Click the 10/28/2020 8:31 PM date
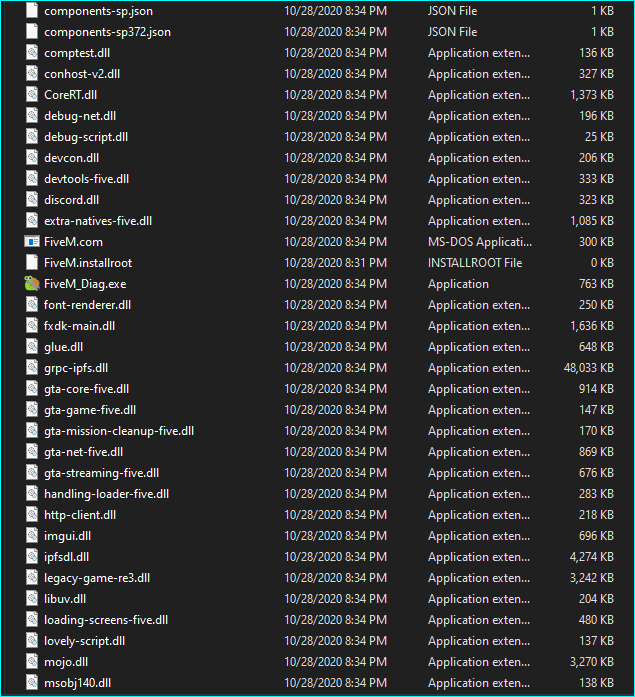 pyautogui.click(x=335, y=263)
